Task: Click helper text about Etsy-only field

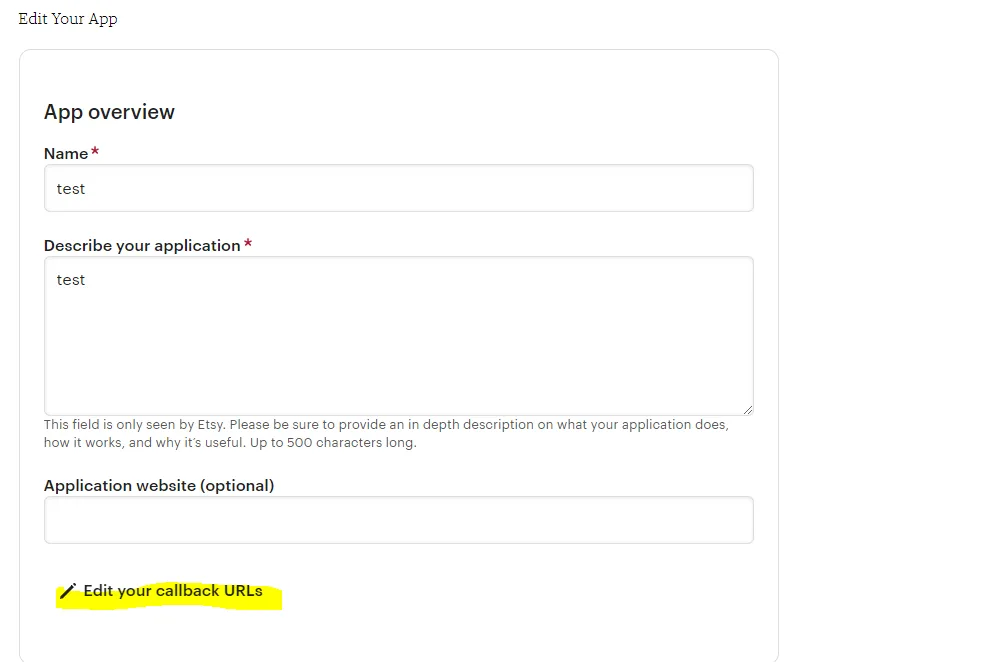Action: pos(386,434)
